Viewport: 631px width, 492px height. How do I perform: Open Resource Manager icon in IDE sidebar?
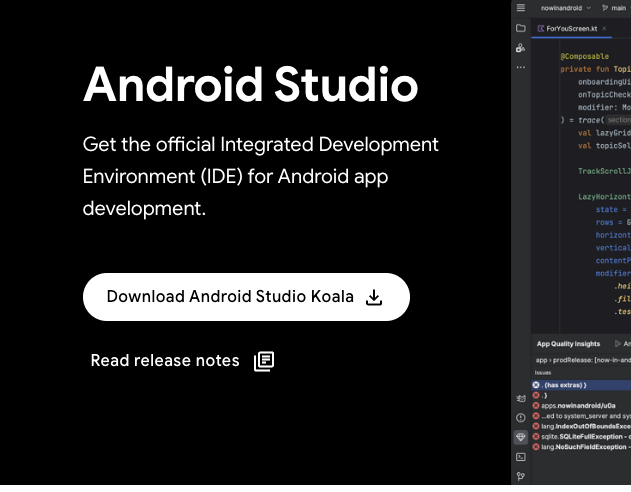pyautogui.click(x=520, y=48)
